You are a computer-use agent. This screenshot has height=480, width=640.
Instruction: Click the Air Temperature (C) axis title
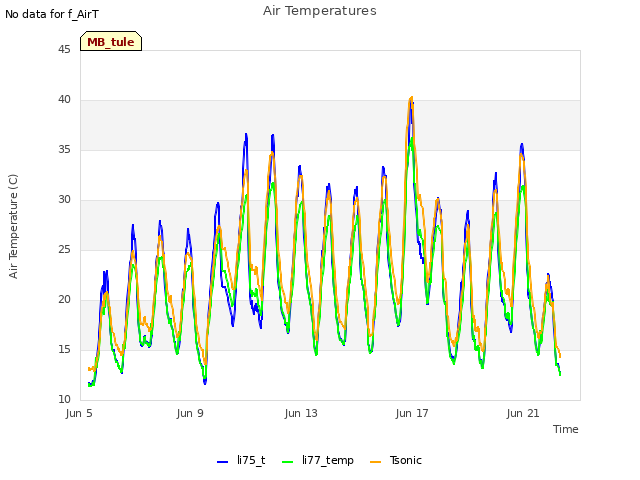(x=13, y=227)
